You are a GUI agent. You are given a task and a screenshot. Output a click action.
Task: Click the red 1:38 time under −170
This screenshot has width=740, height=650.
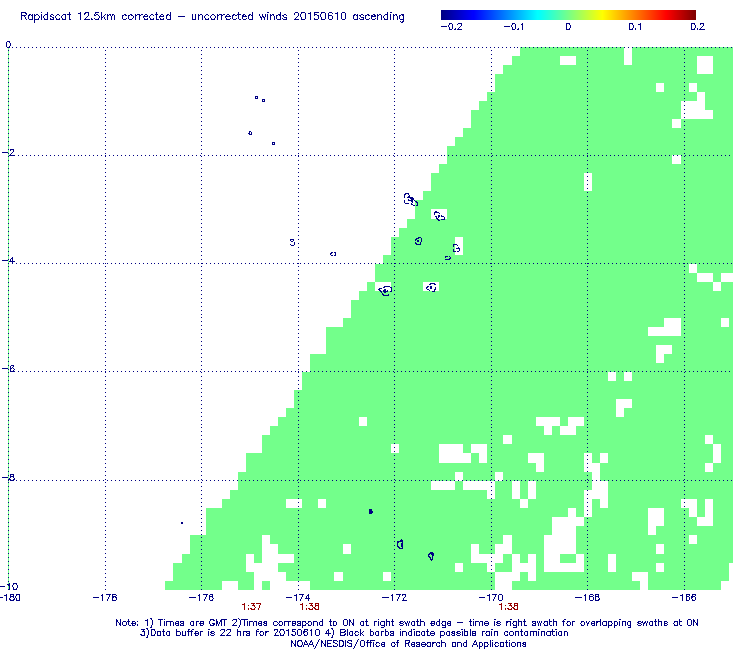tap(508, 607)
